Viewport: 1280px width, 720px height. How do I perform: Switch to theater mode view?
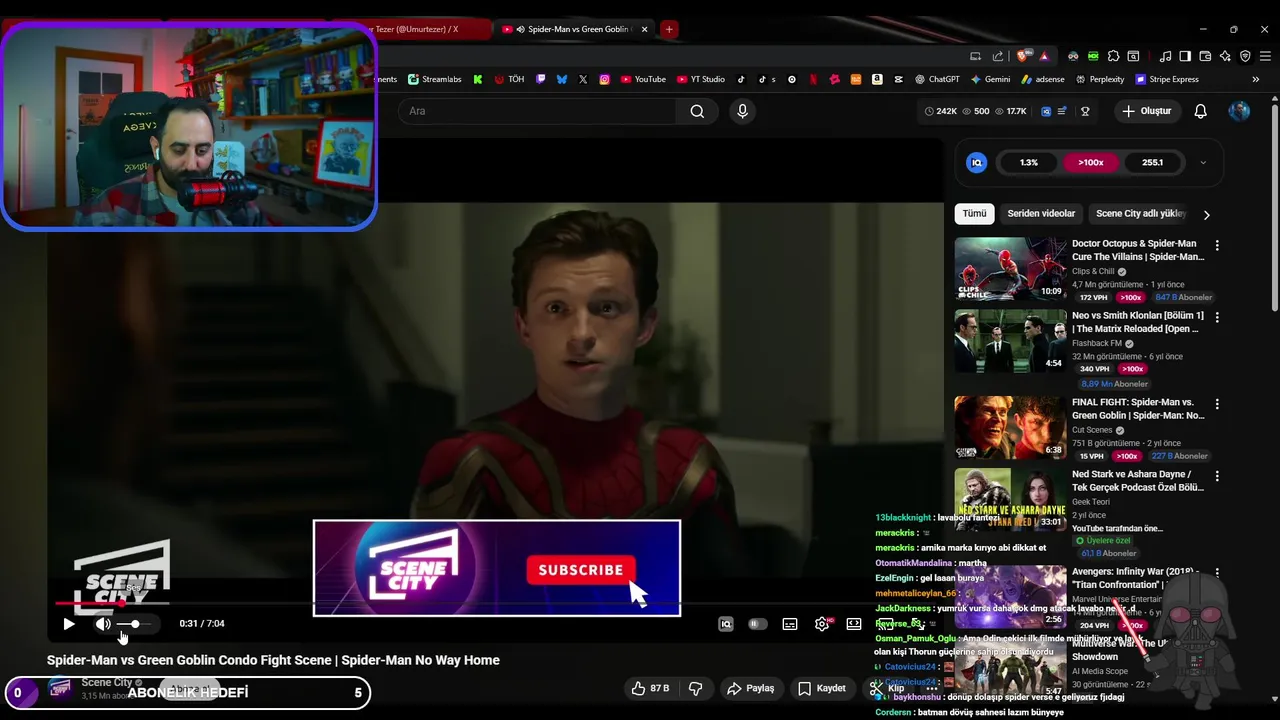click(854, 624)
